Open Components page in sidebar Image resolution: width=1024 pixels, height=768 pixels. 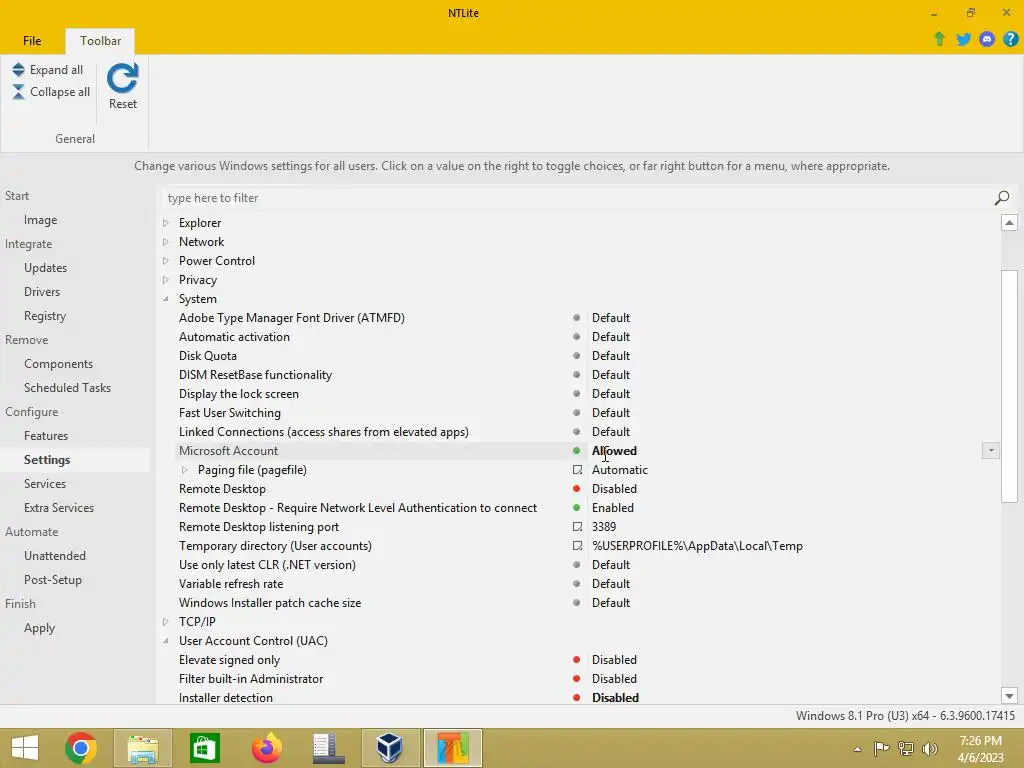pyautogui.click(x=58, y=364)
